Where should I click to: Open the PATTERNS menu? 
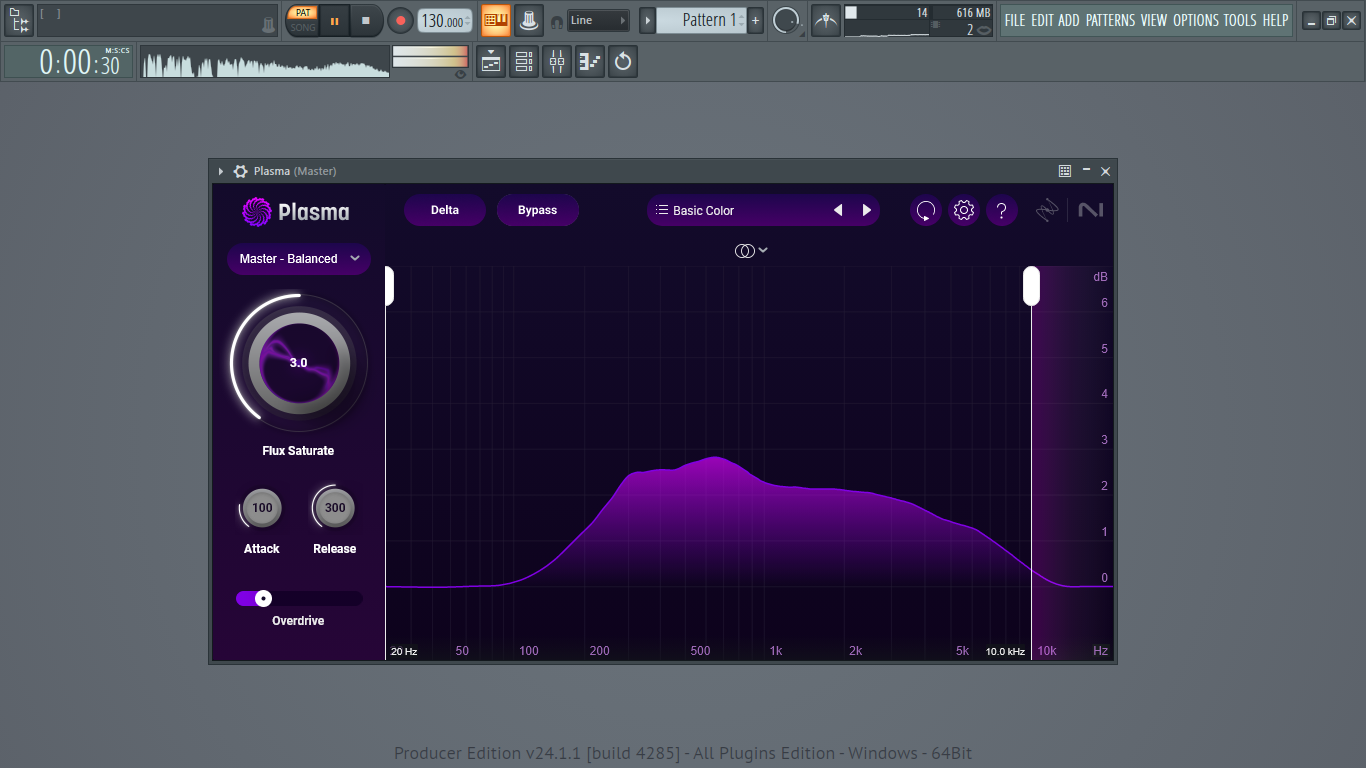(x=1110, y=20)
